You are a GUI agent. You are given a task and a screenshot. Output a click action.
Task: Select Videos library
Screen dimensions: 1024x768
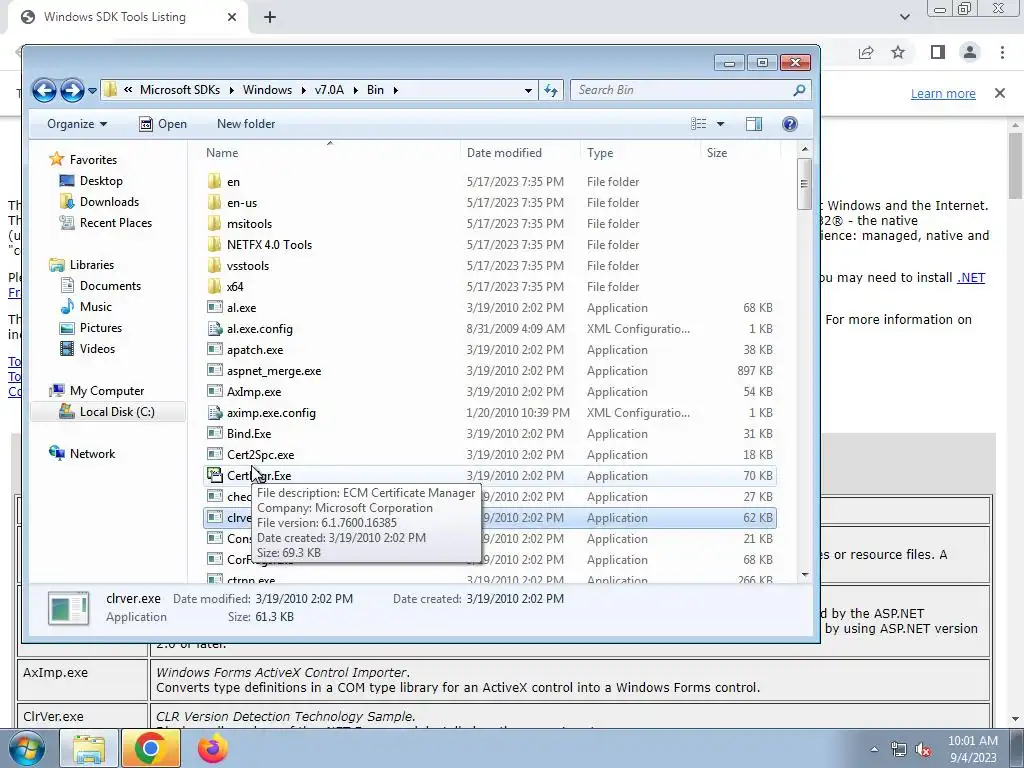click(87, 349)
